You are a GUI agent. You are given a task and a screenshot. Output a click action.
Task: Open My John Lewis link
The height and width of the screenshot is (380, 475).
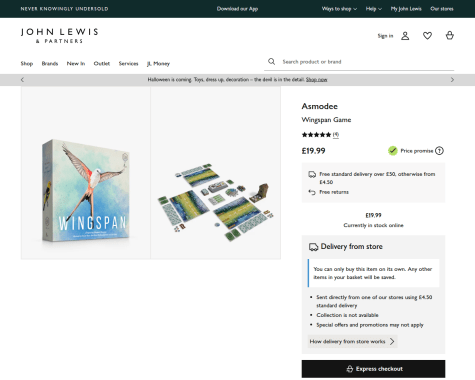coord(406,9)
